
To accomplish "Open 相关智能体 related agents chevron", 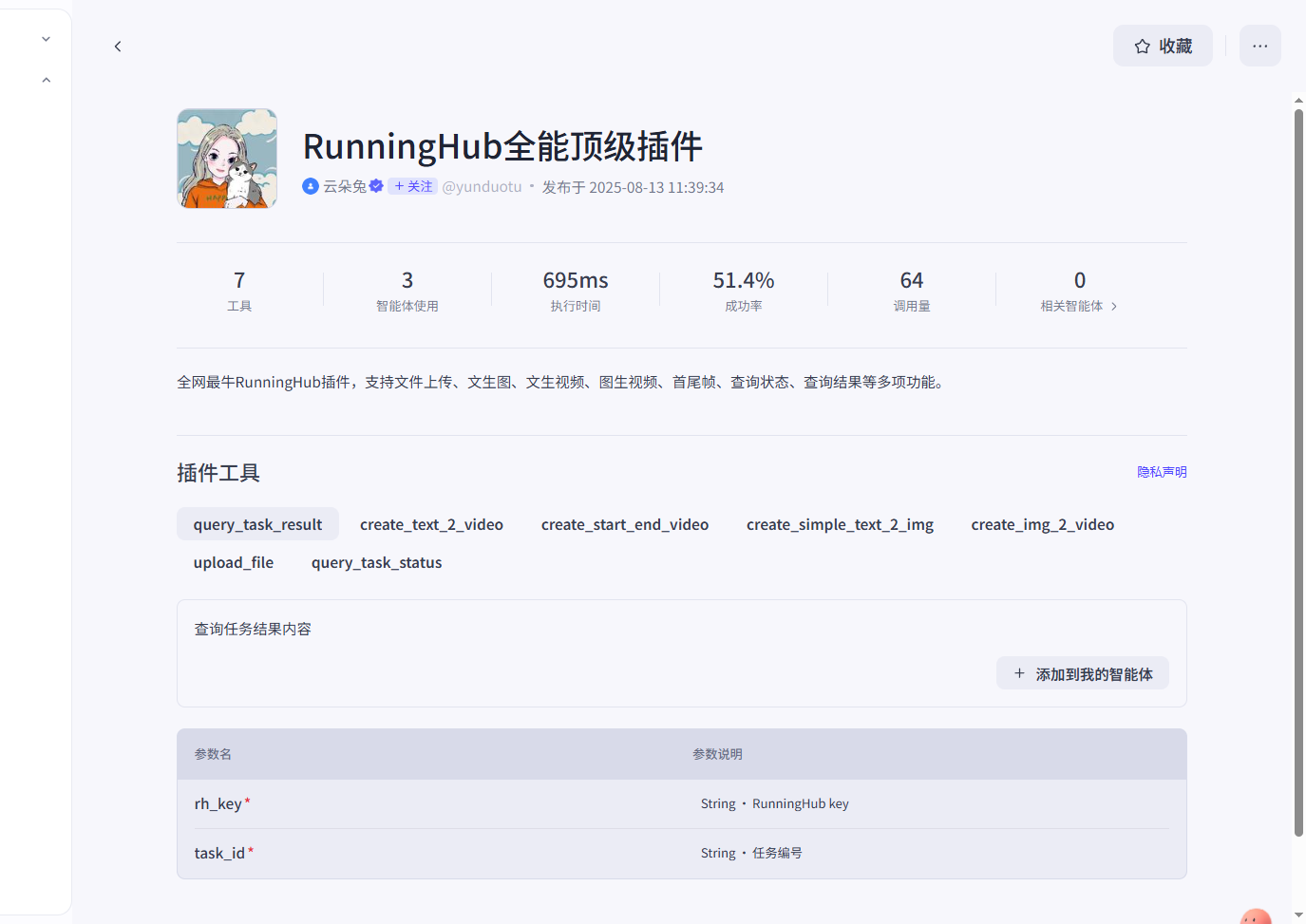I will tap(1114, 306).
